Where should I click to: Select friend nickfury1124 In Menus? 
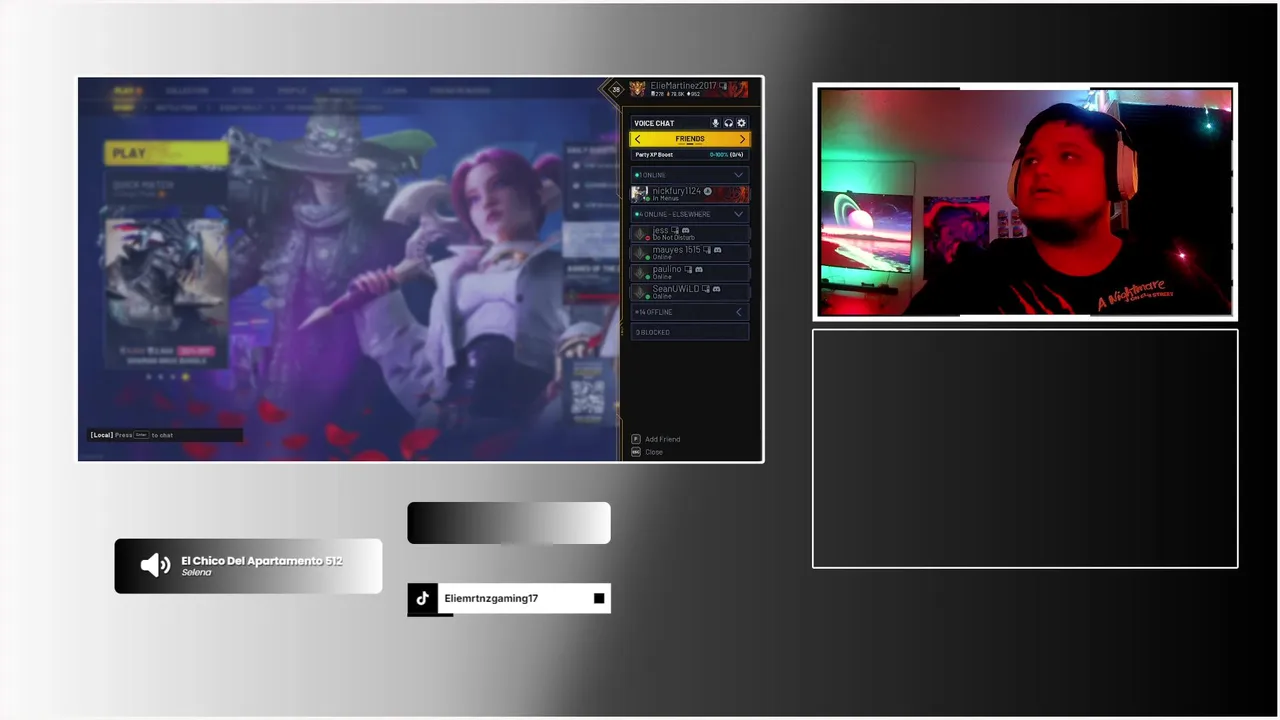click(x=690, y=194)
